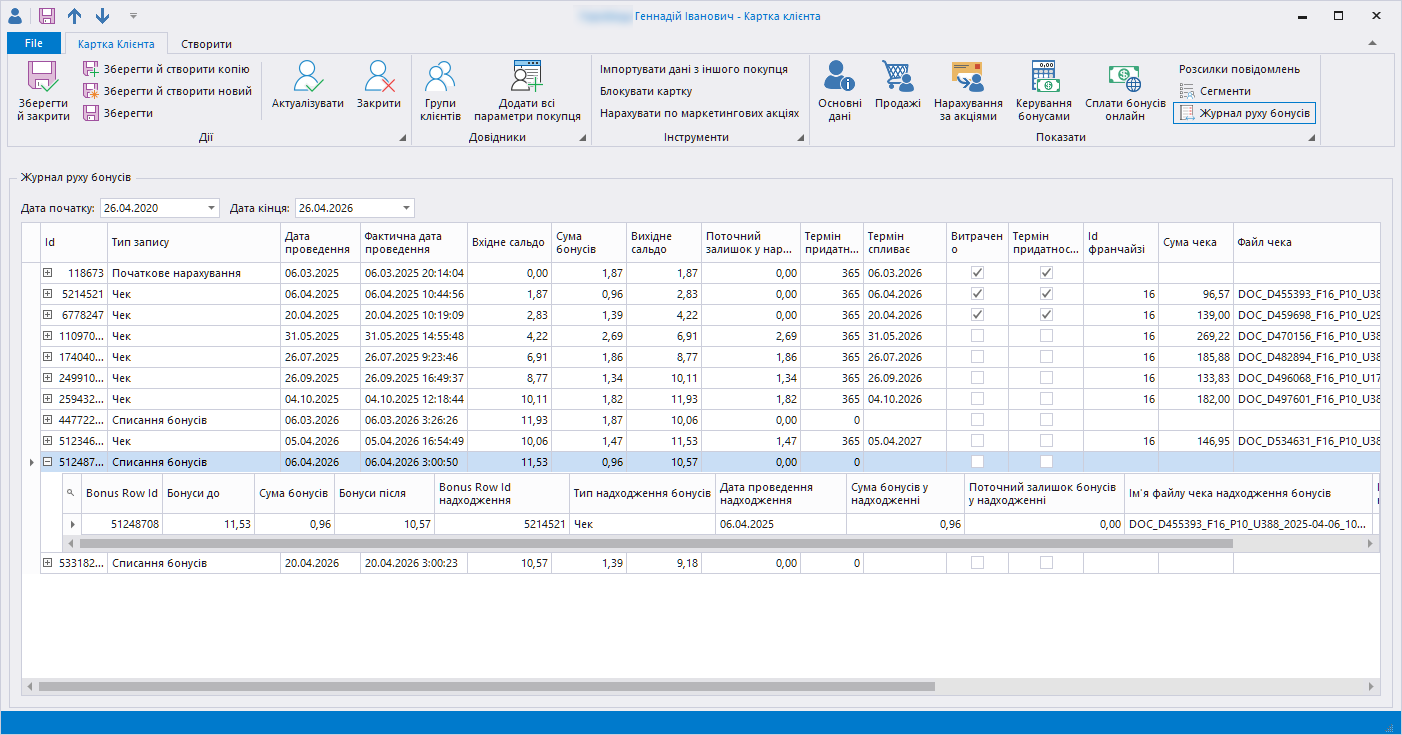Open the Дата кінця date dropdown
Viewport: 1402px width, 735px height.
pos(406,208)
